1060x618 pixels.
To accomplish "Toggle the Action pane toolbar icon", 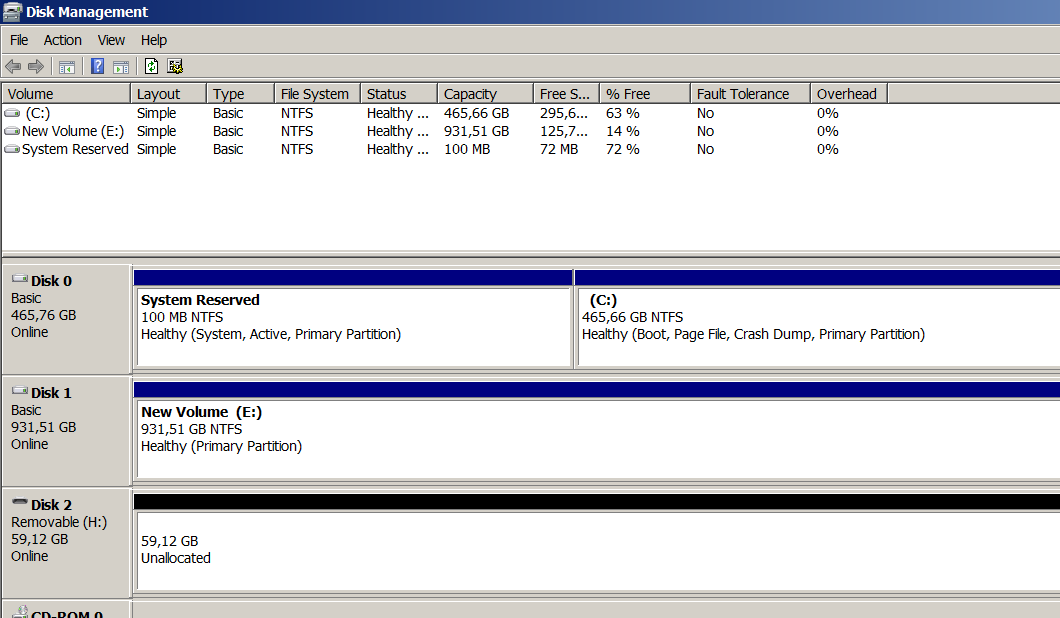I will tap(121, 66).
